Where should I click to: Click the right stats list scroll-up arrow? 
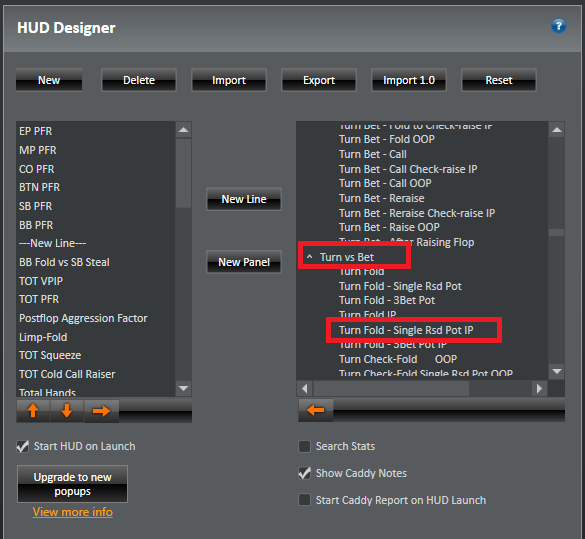pyautogui.click(x=557, y=130)
